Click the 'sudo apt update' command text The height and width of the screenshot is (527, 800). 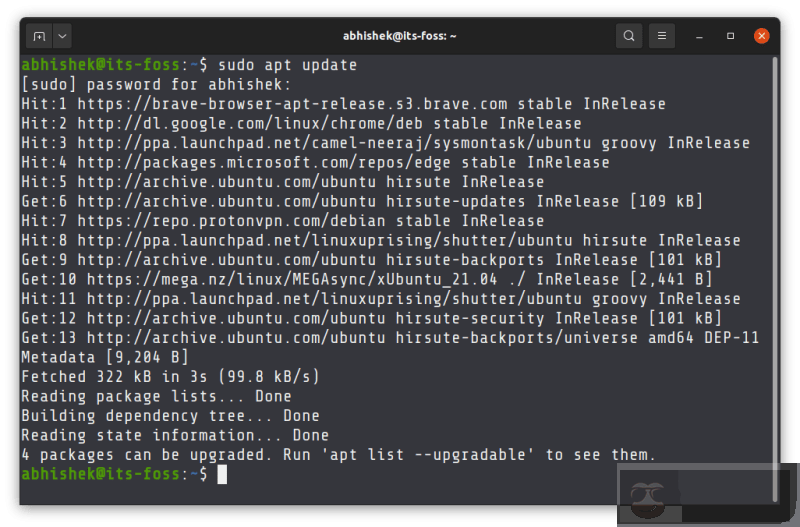pos(288,65)
